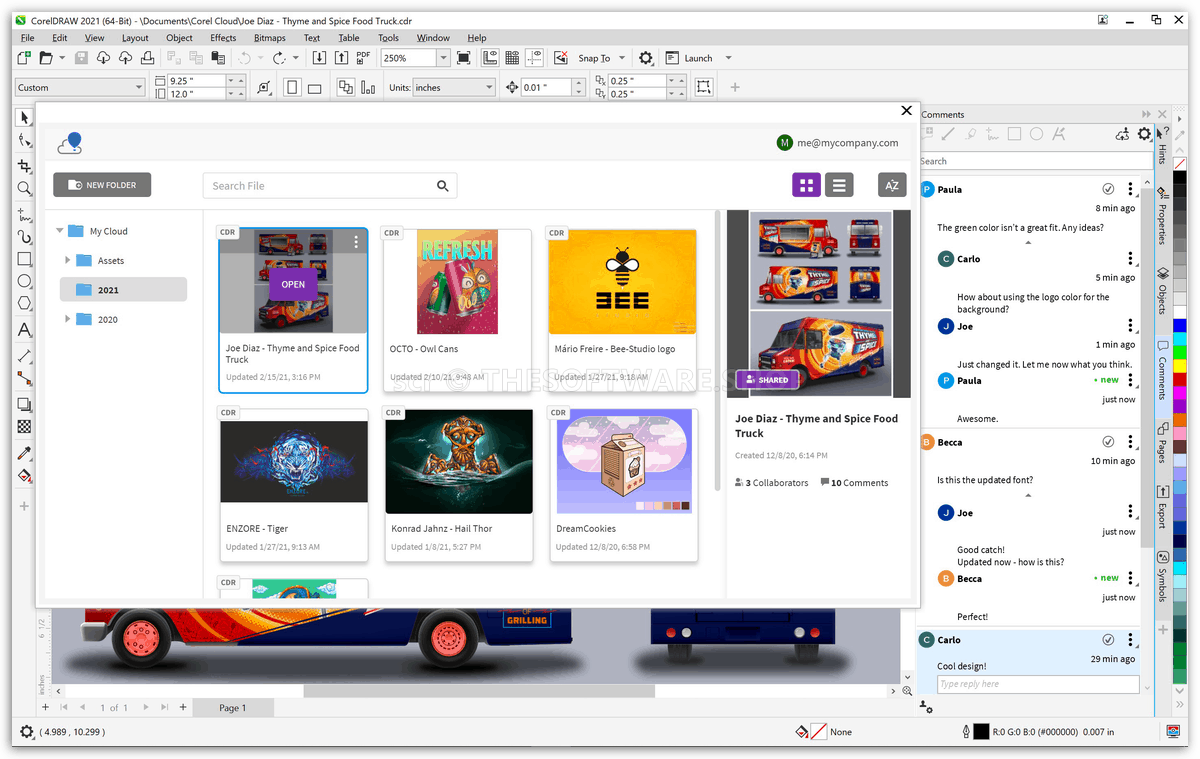Click OPEN on the Joe Diaz file
Image resolution: width=1200 pixels, height=759 pixels.
(x=293, y=284)
